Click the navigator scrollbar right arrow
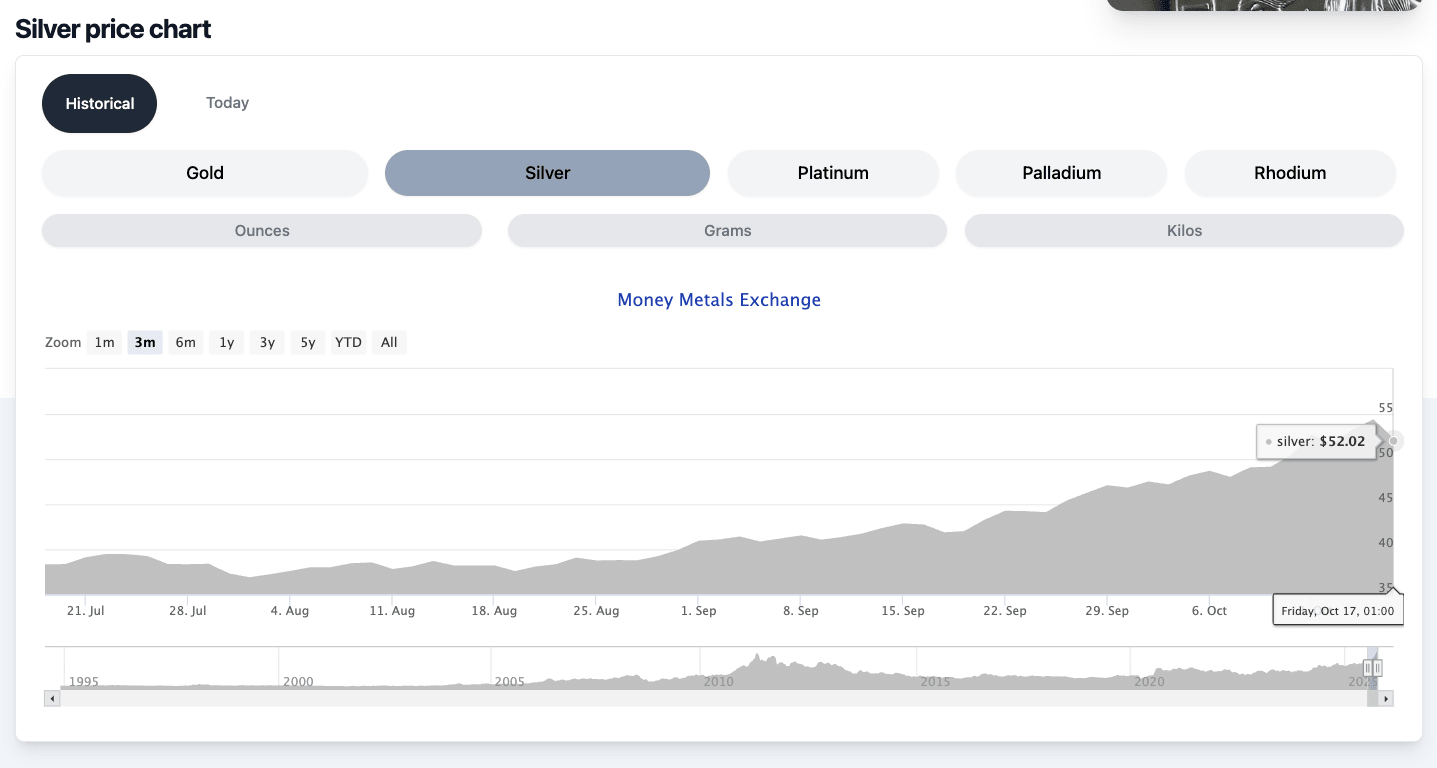Screen dimensions: 1437x768 click(1385, 699)
